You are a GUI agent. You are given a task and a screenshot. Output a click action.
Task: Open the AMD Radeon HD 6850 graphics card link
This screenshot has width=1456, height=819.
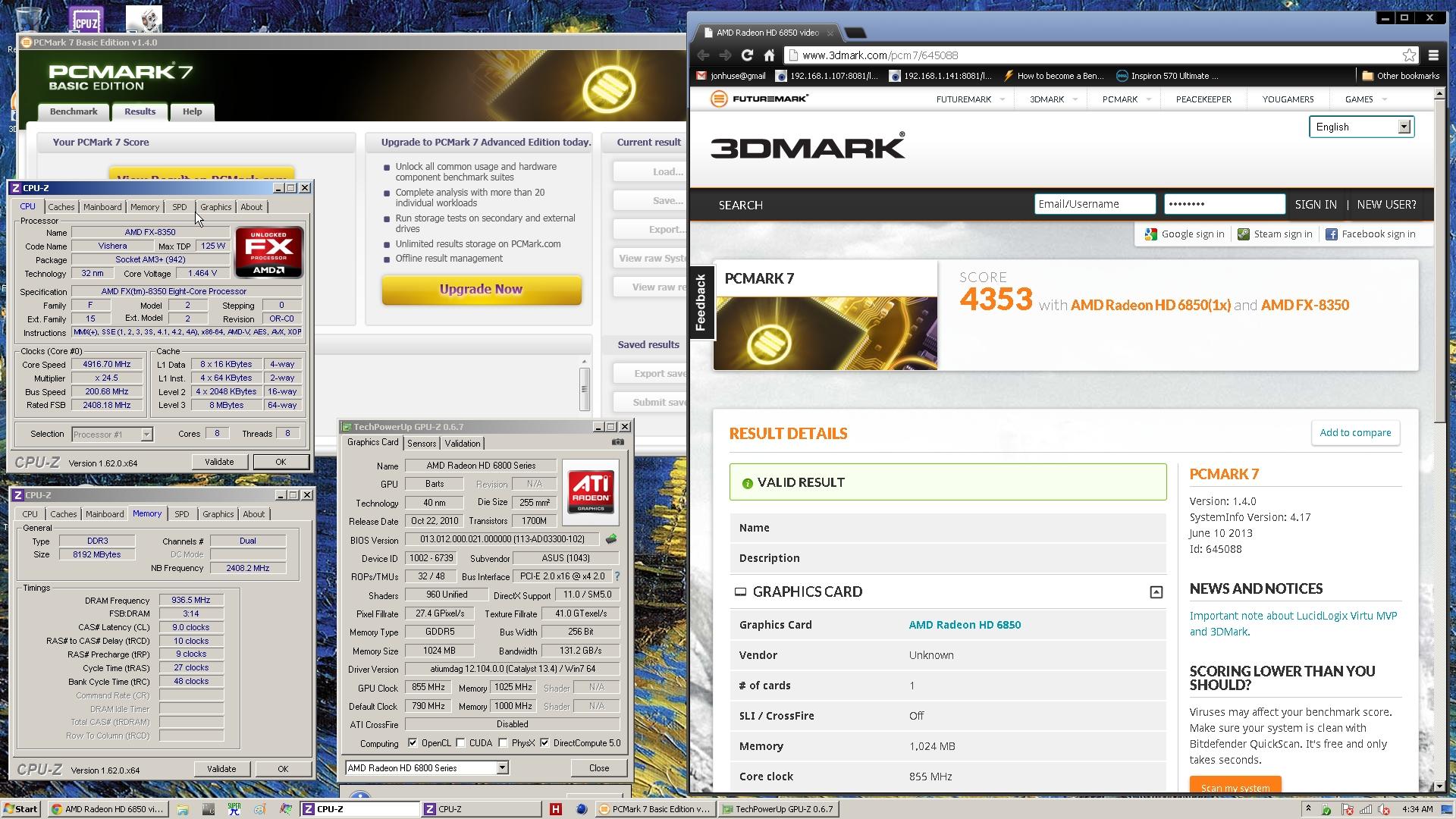(965, 624)
